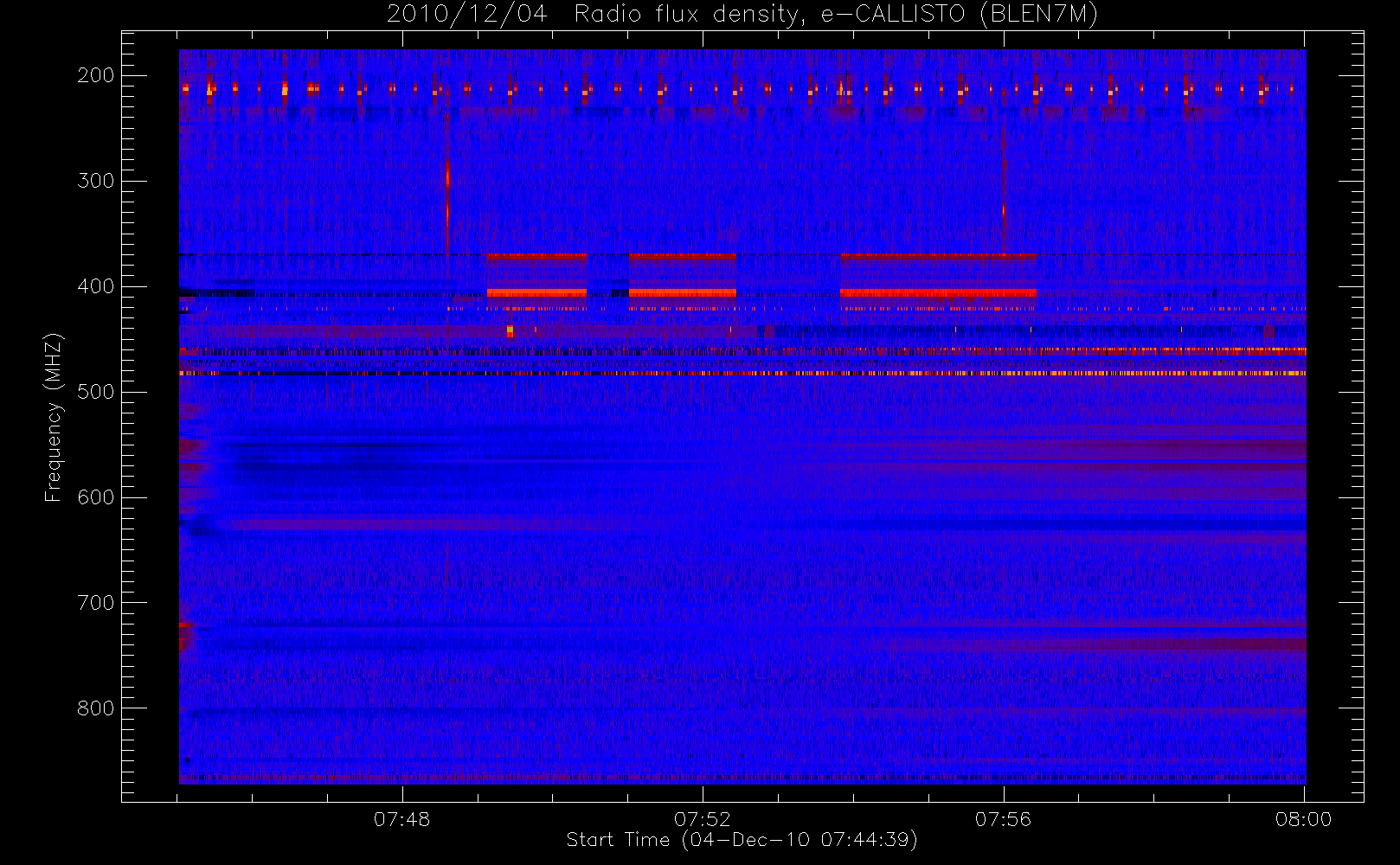
Task: Click the 400 frequency tick label
Action: click(96, 286)
